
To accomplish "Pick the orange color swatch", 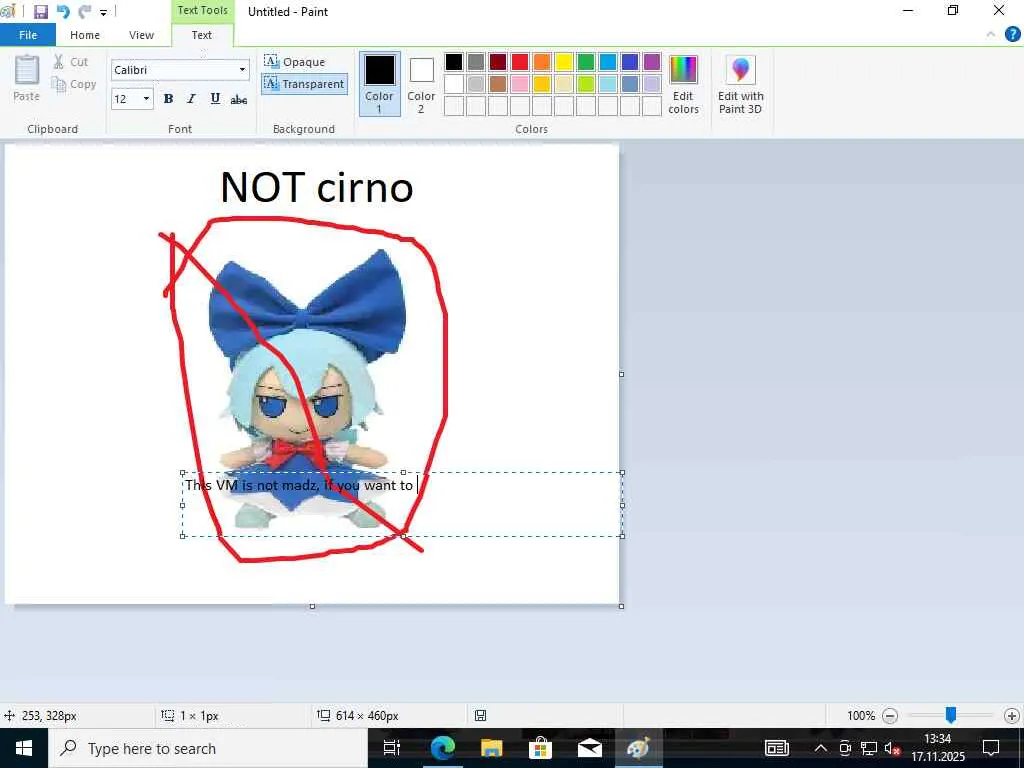I will click(542, 61).
